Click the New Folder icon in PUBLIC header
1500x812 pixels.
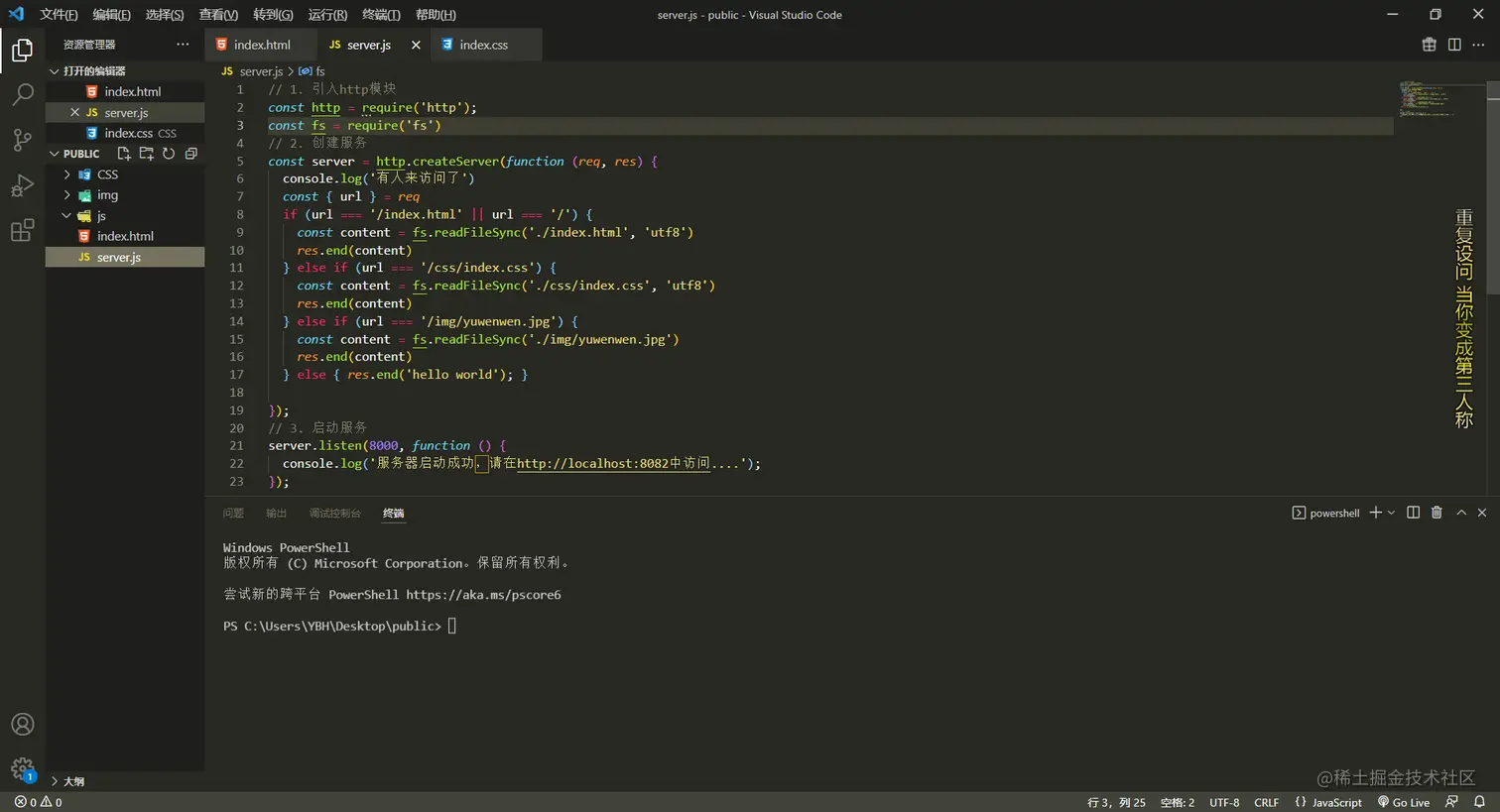[147, 154]
